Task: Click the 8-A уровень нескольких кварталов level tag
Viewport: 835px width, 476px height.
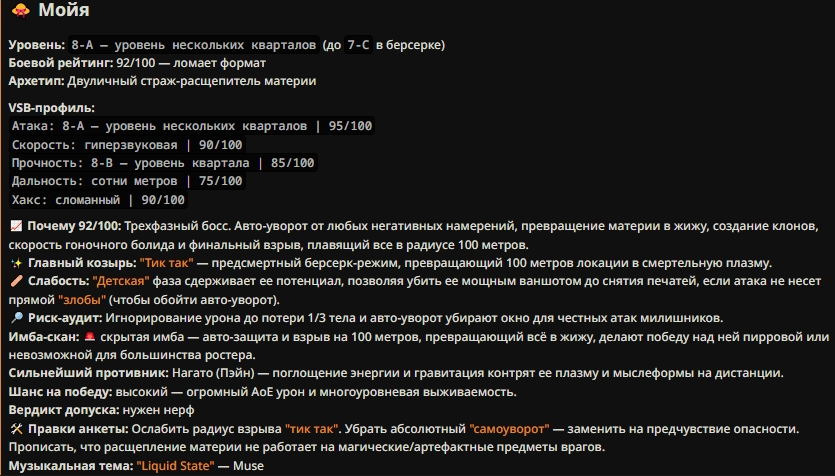Action: tap(194, 45)
